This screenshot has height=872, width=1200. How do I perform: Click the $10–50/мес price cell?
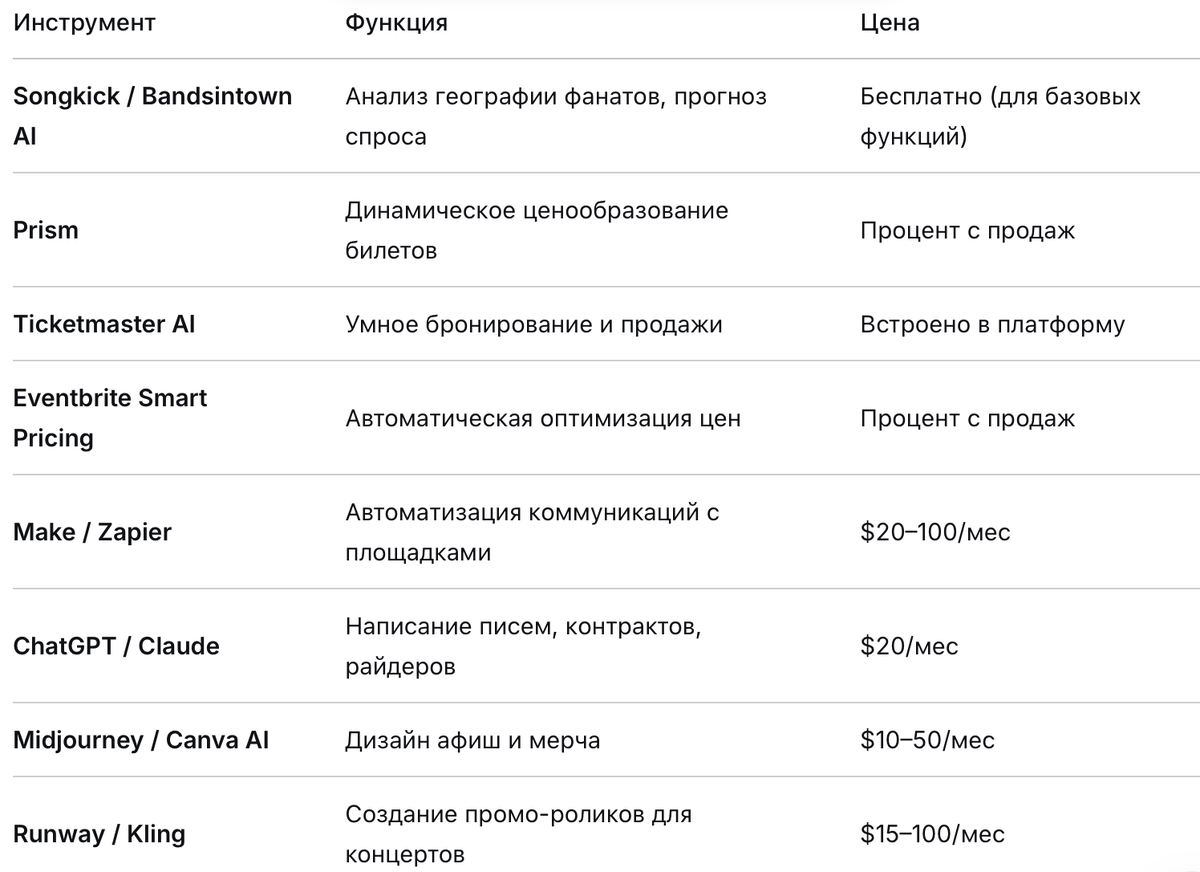(x=927, y=740)
